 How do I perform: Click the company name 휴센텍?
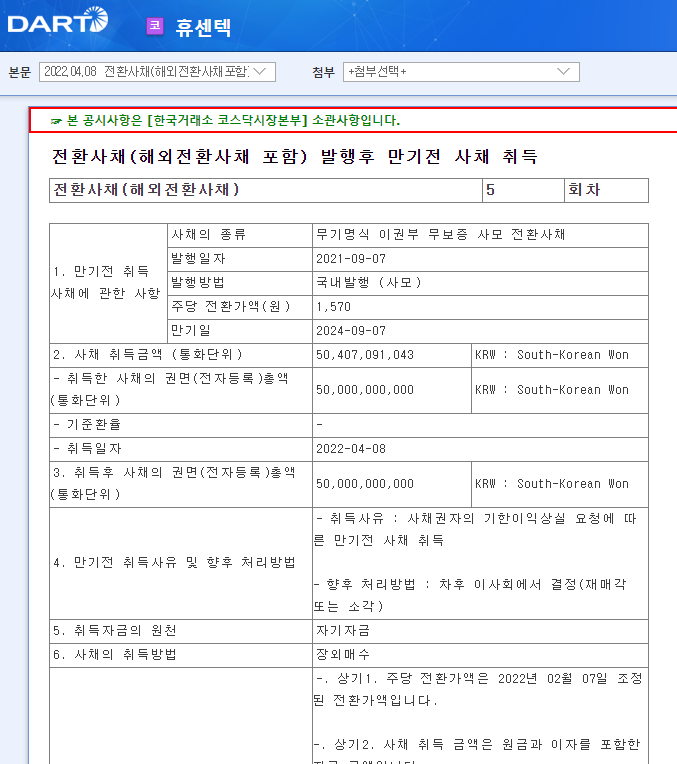click(203, 27)
